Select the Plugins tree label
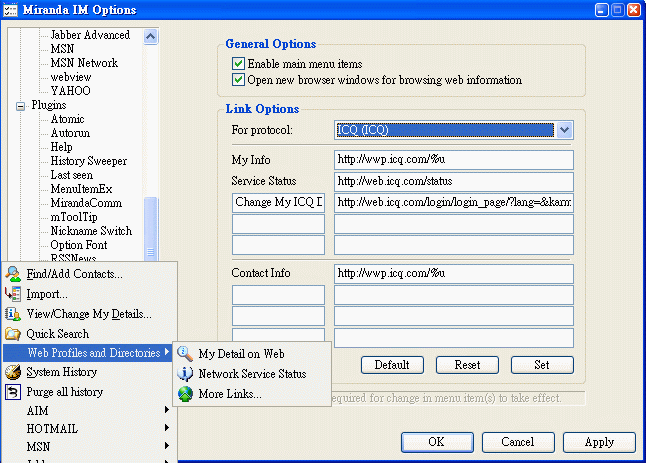646x463 pixels. point(49,105)
